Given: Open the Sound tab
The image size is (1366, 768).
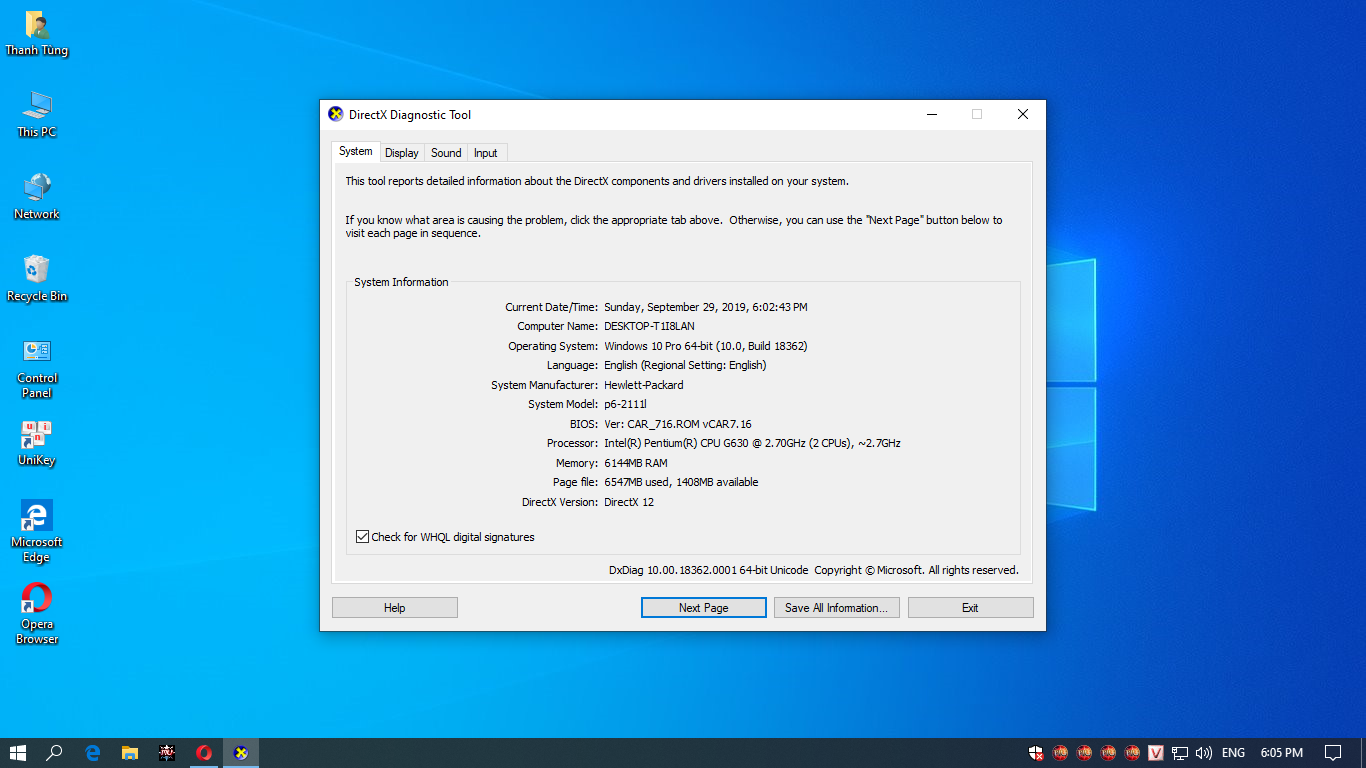Looking at the screenshot, I should [446, 153].
